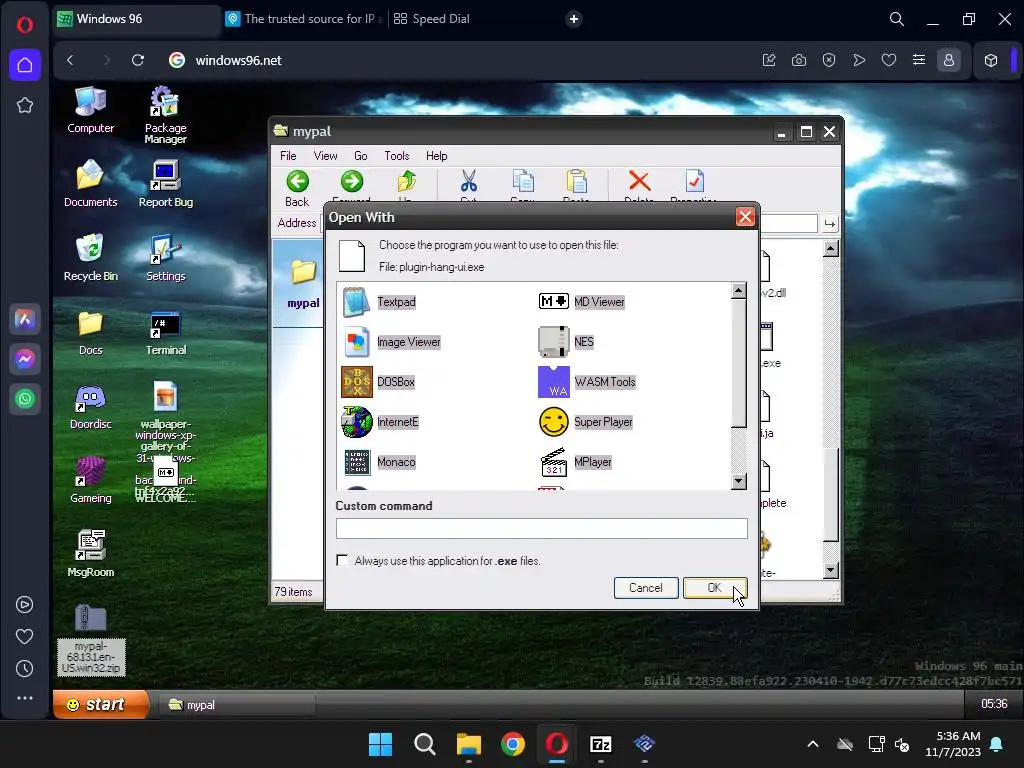
Task: Open Windows Start menu on taskbar
Action: click(x=380, y=744)
